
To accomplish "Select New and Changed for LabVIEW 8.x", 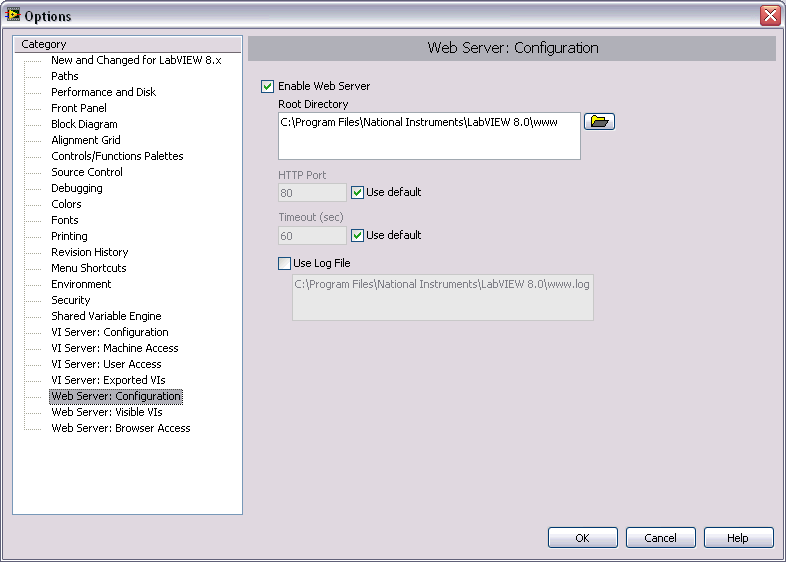I will click(x=136, y=60).
